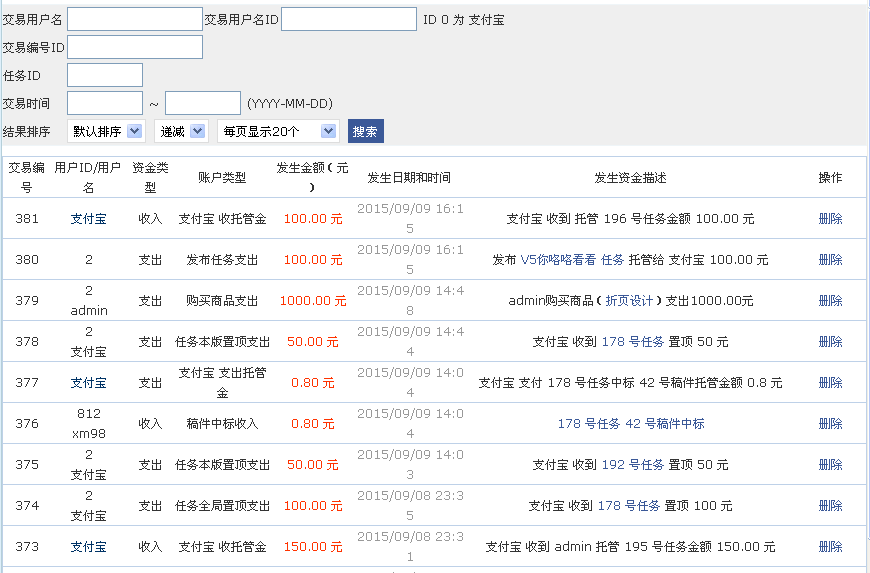Open the 折页设计 product link

pos(629,301)
